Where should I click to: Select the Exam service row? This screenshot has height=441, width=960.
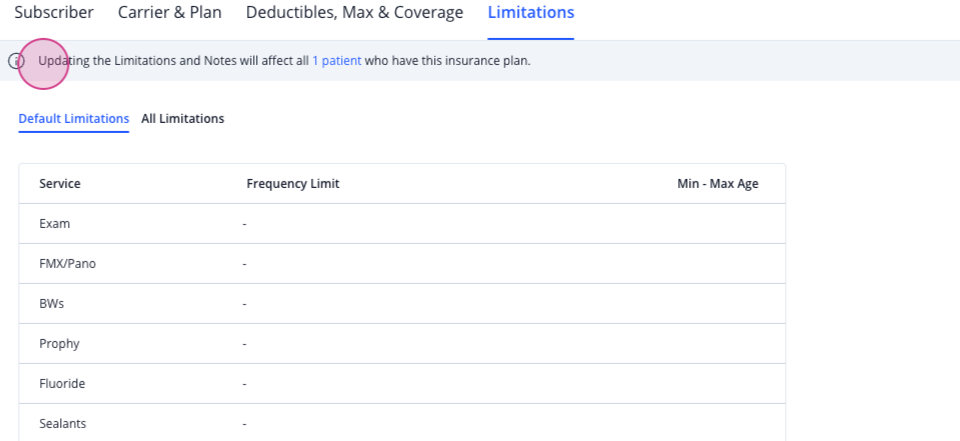point(402,224)
